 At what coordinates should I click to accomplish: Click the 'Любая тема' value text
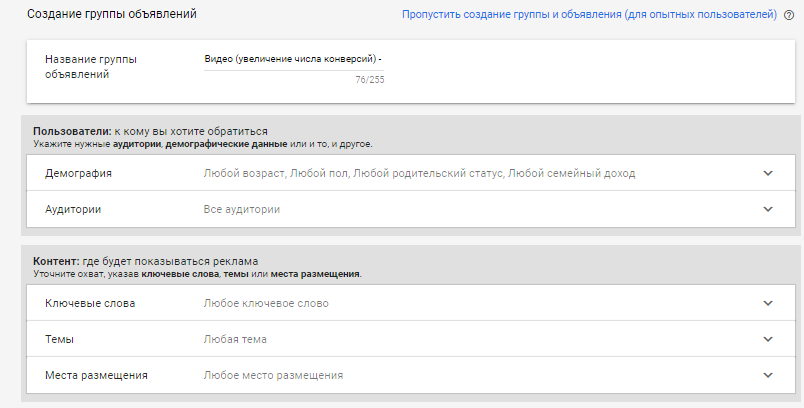234,339
